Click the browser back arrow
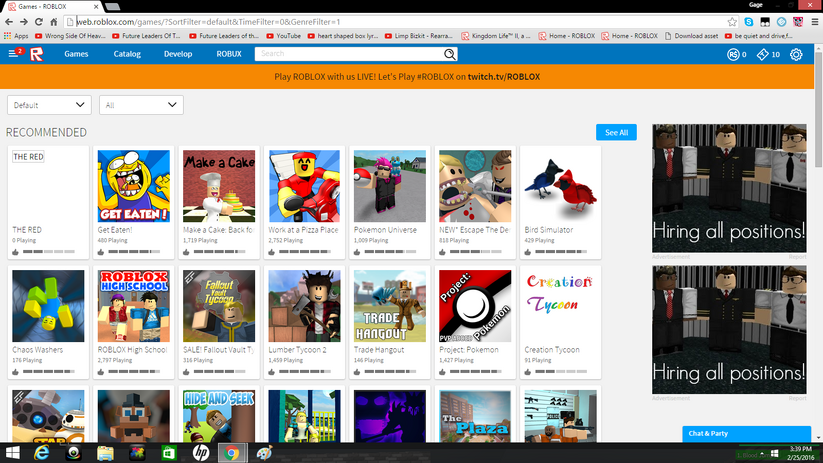Viewport: 823px width, 463px height. [9, 22]
